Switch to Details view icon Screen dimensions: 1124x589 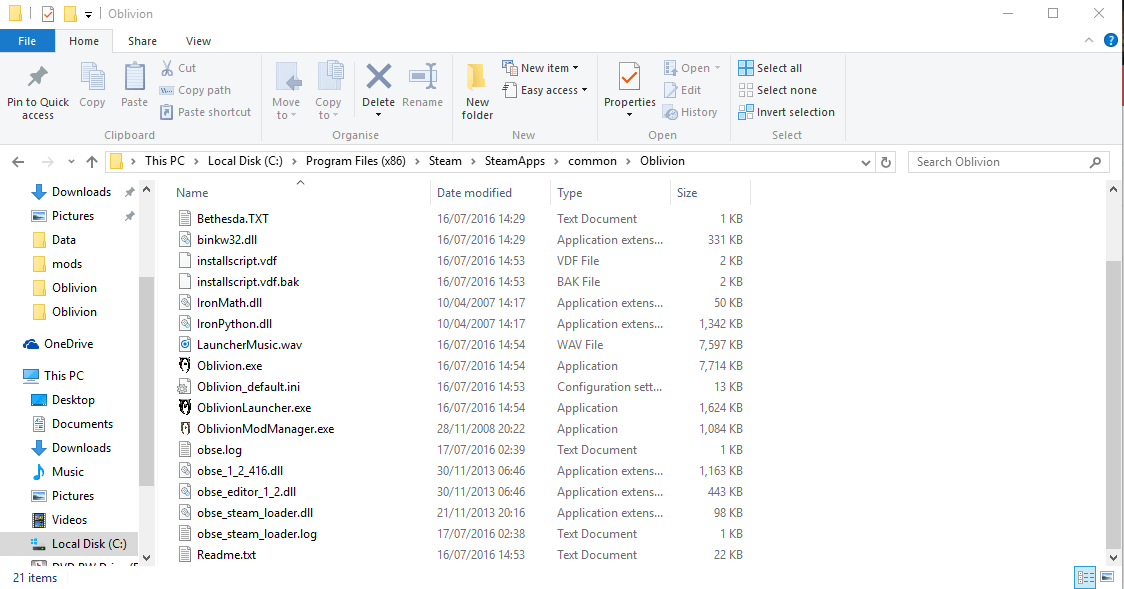(1085, 577)
